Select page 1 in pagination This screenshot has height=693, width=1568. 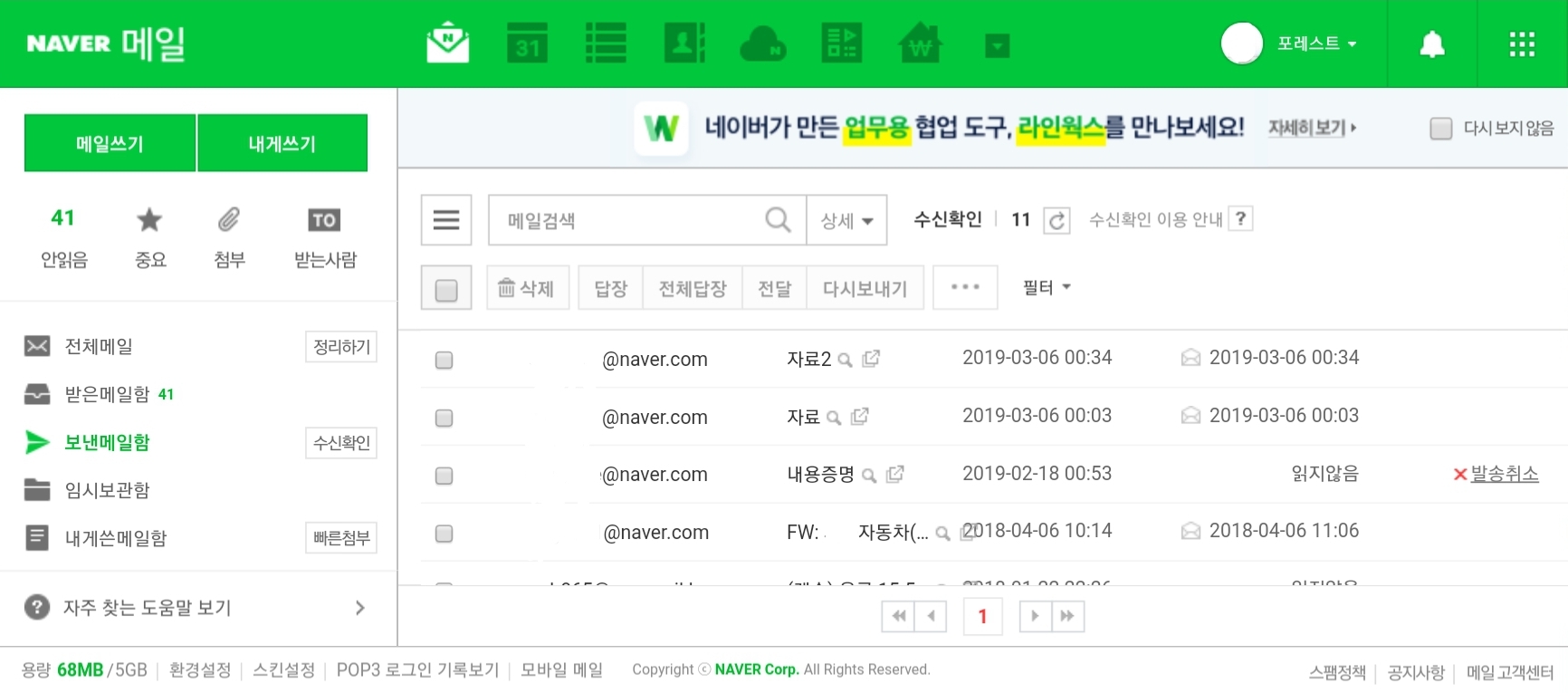[982, 617]
